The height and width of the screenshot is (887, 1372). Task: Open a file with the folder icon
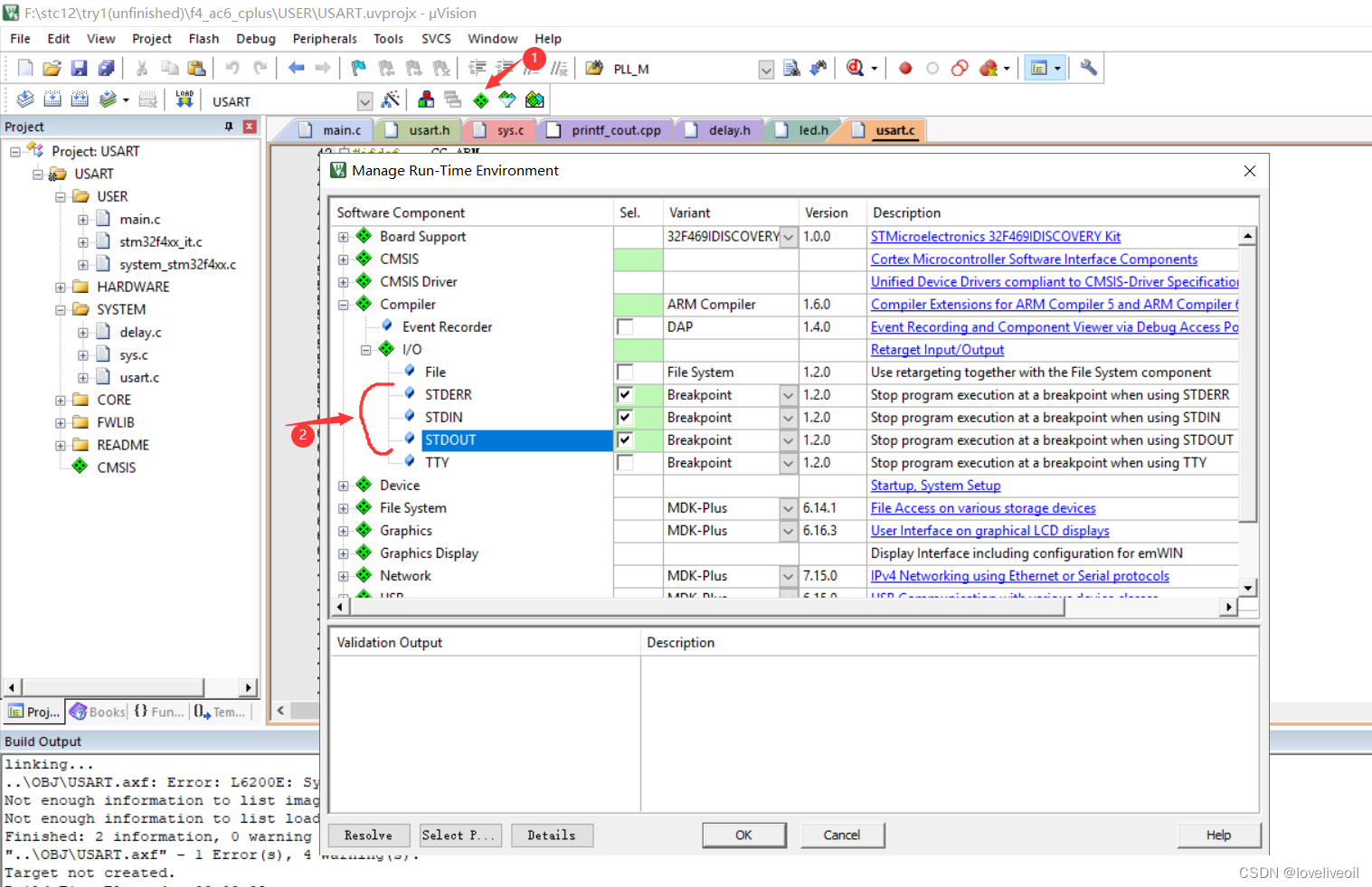[x=52, y=68]
